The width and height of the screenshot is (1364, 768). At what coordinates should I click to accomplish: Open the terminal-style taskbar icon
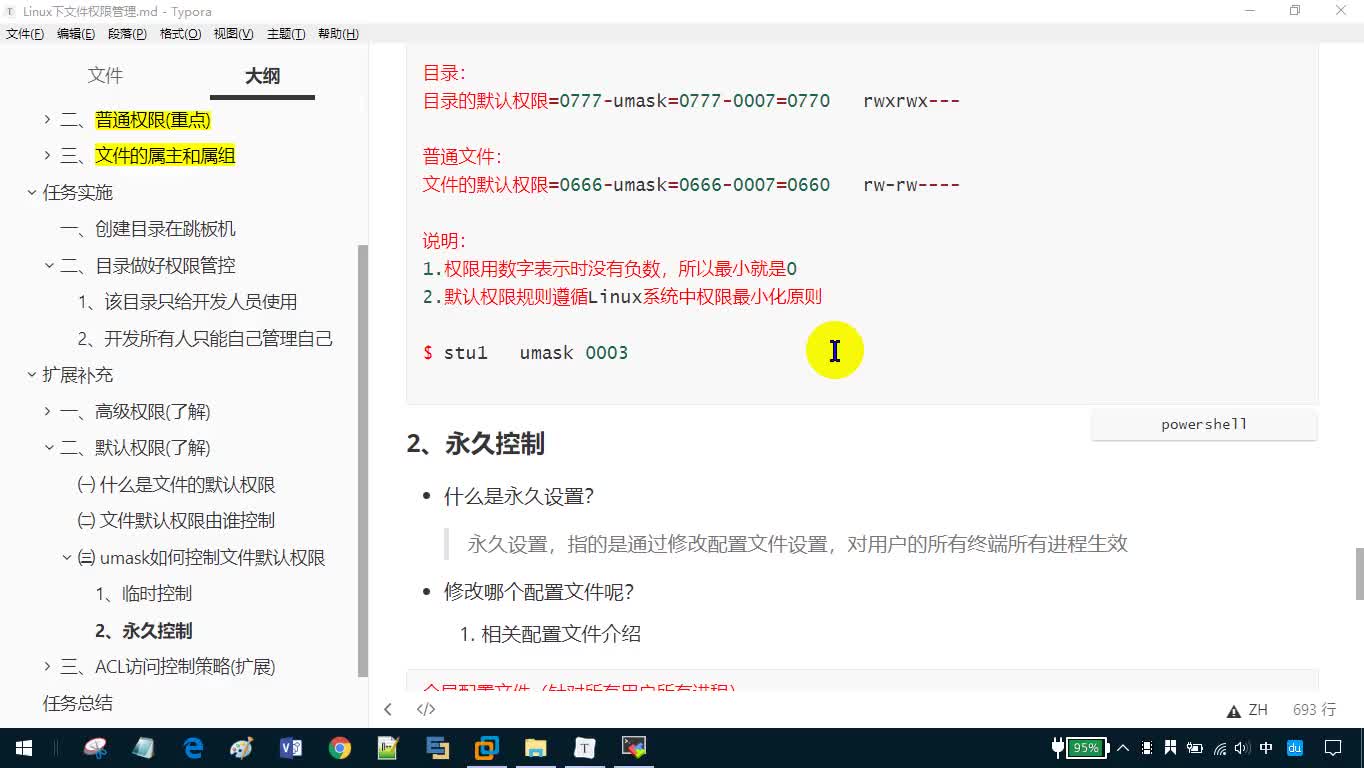click(x=634, y=748)
